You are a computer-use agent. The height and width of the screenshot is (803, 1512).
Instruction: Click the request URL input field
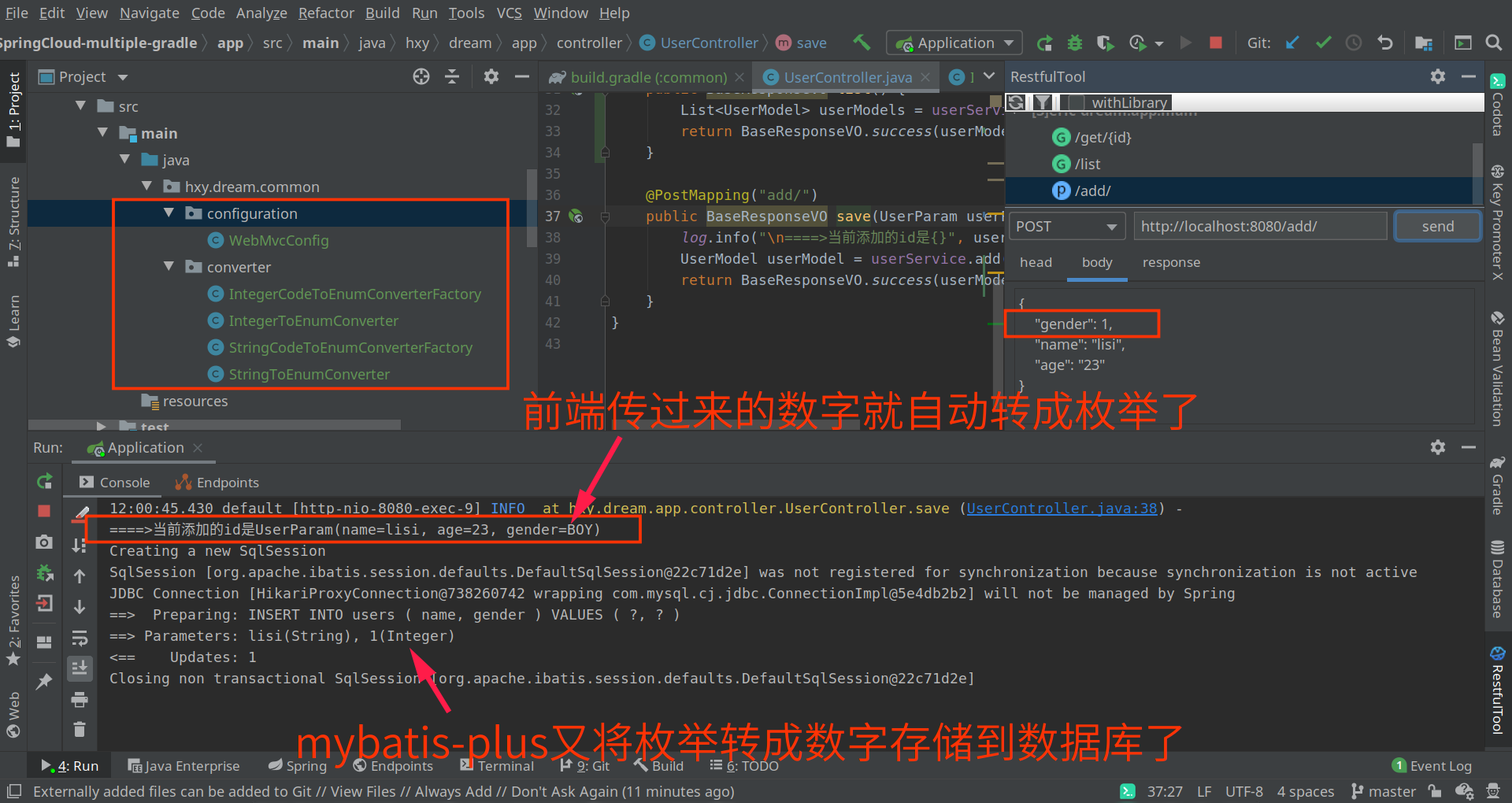coord(1260,227)
